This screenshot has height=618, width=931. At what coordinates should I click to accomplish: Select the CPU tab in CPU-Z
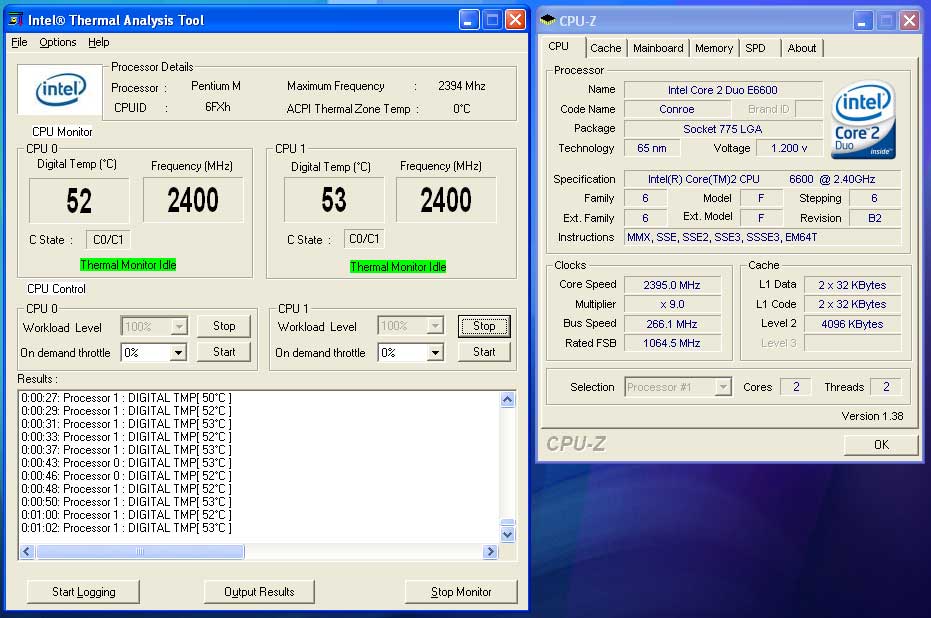pos(558,46)
